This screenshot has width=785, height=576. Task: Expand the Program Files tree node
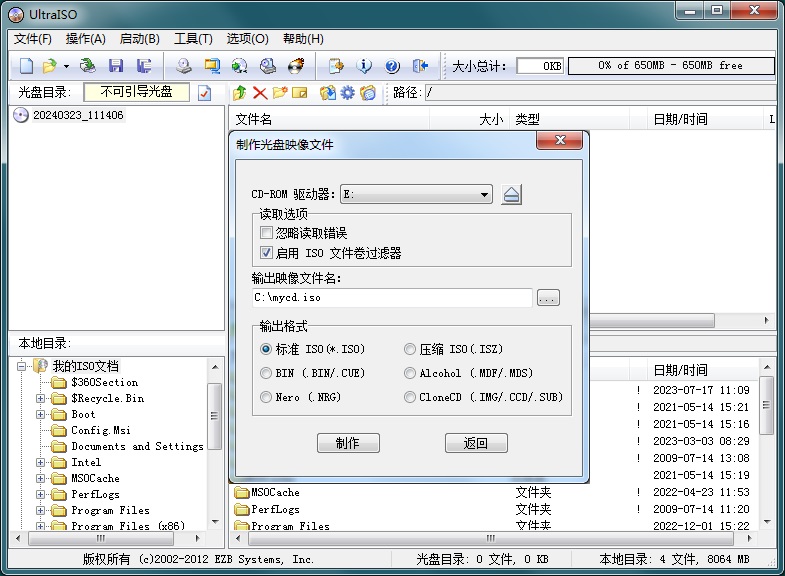point(41,510)
